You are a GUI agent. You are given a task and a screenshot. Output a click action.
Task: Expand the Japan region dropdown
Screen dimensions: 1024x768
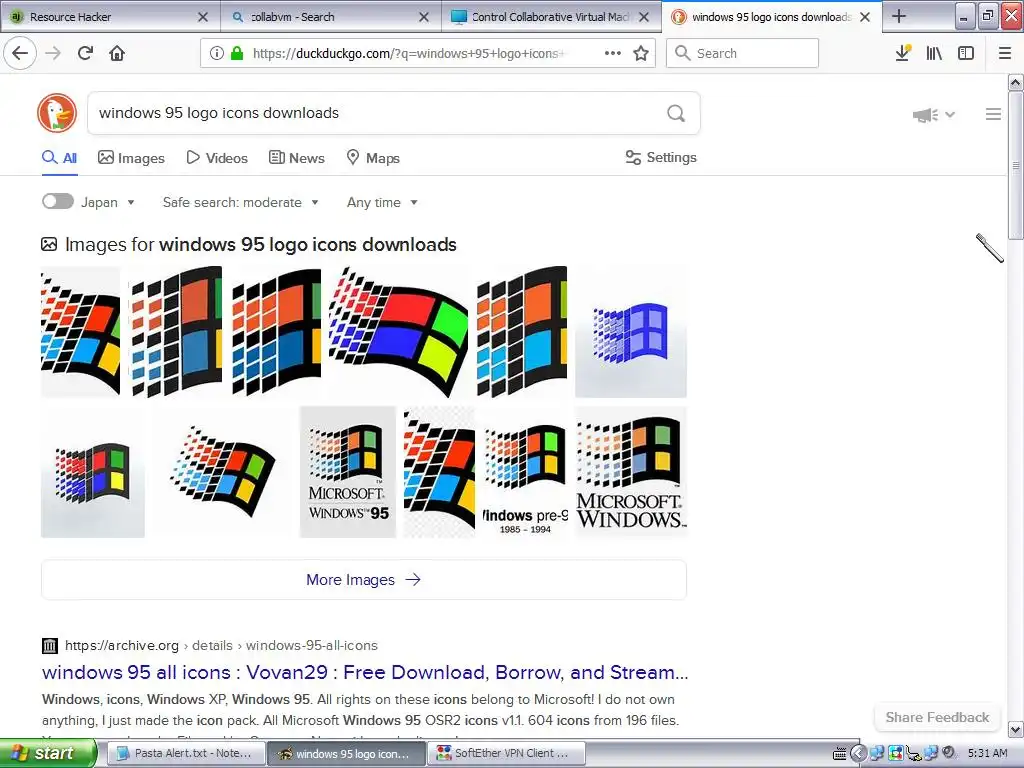coord(108,202)
